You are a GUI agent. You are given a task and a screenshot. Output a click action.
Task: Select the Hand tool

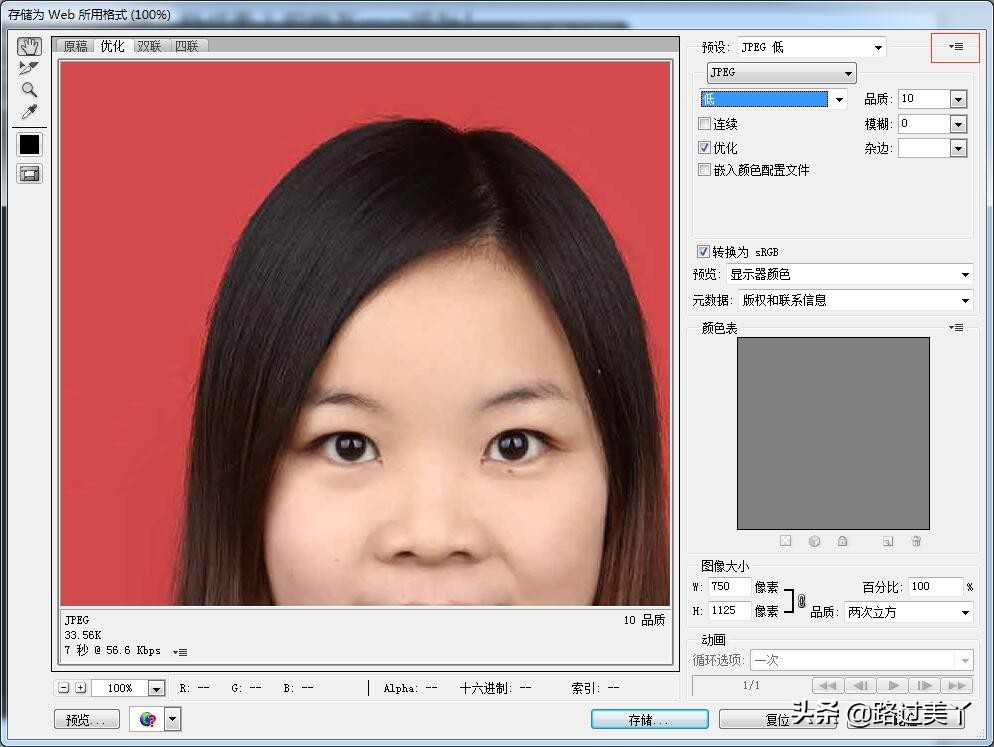pyautogui.click(x=29, y=47)
